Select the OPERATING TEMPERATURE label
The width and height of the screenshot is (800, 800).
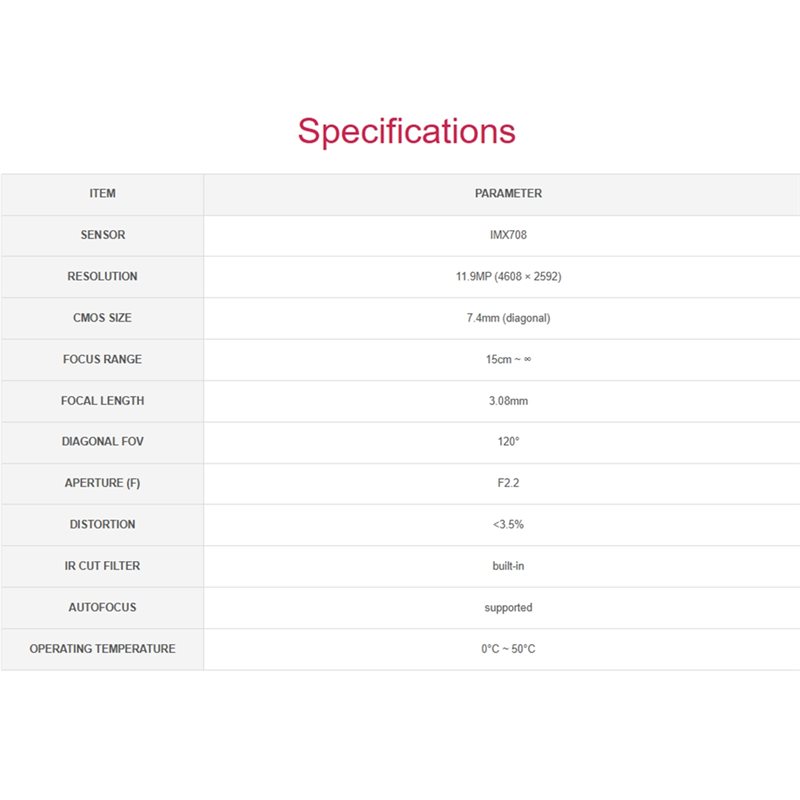tap(103, 648)
